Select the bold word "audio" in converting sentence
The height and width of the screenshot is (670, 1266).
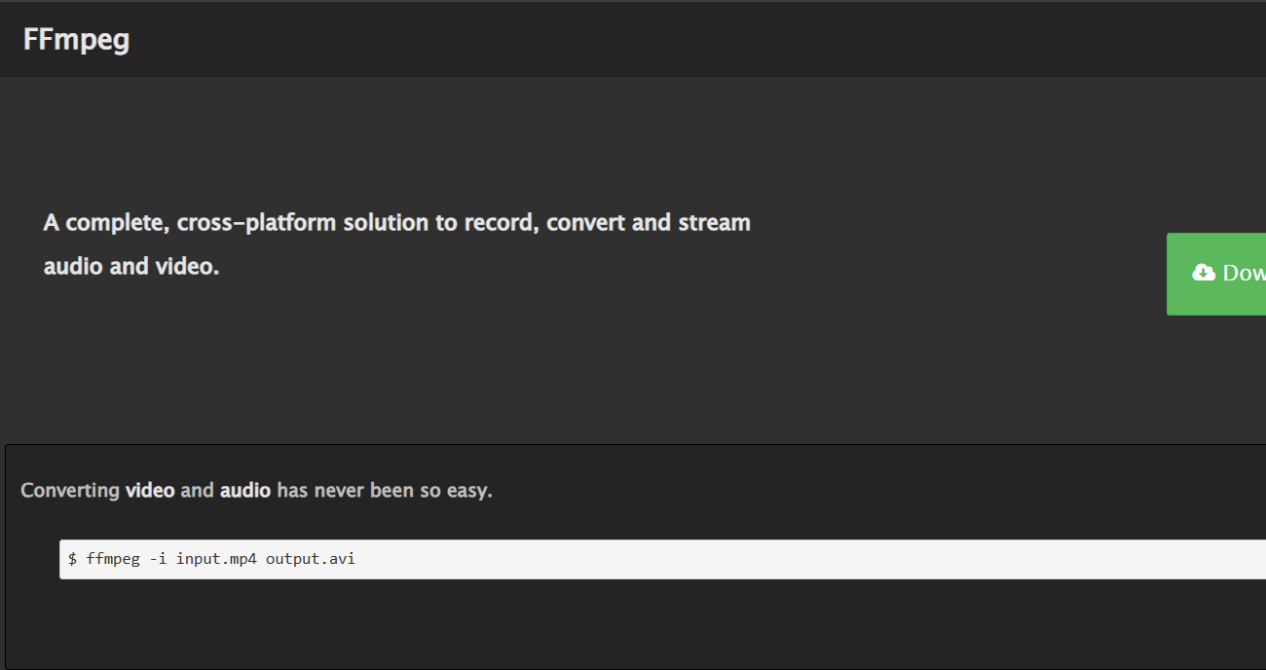tap(245, 491)
